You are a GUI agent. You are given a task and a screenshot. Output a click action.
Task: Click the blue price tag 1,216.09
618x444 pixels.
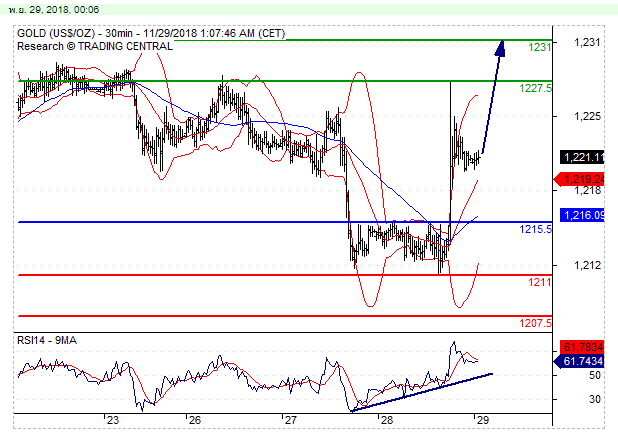click(x=583, y=215)
